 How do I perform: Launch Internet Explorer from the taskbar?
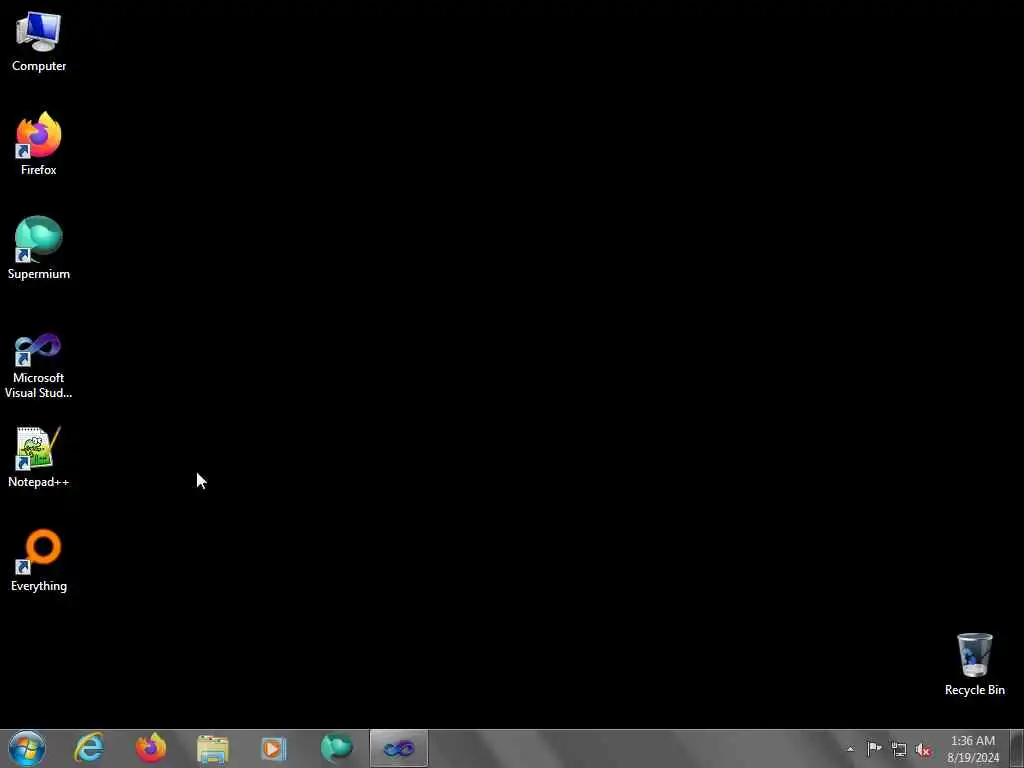pos(89,748)
